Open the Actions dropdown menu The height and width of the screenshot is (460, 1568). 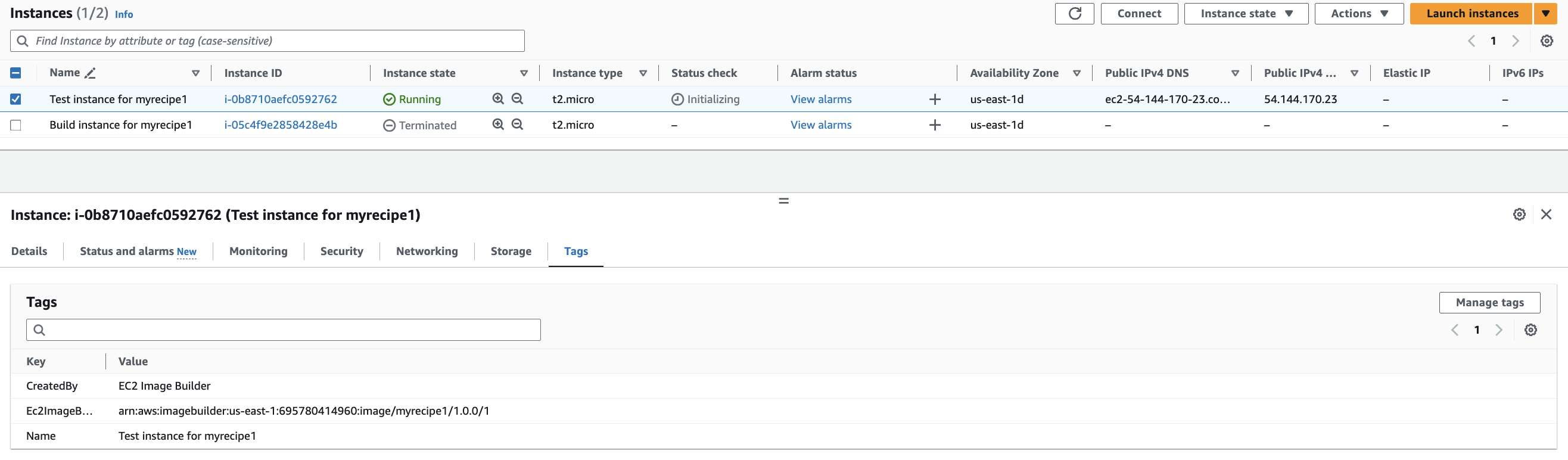click(1359, 13)
